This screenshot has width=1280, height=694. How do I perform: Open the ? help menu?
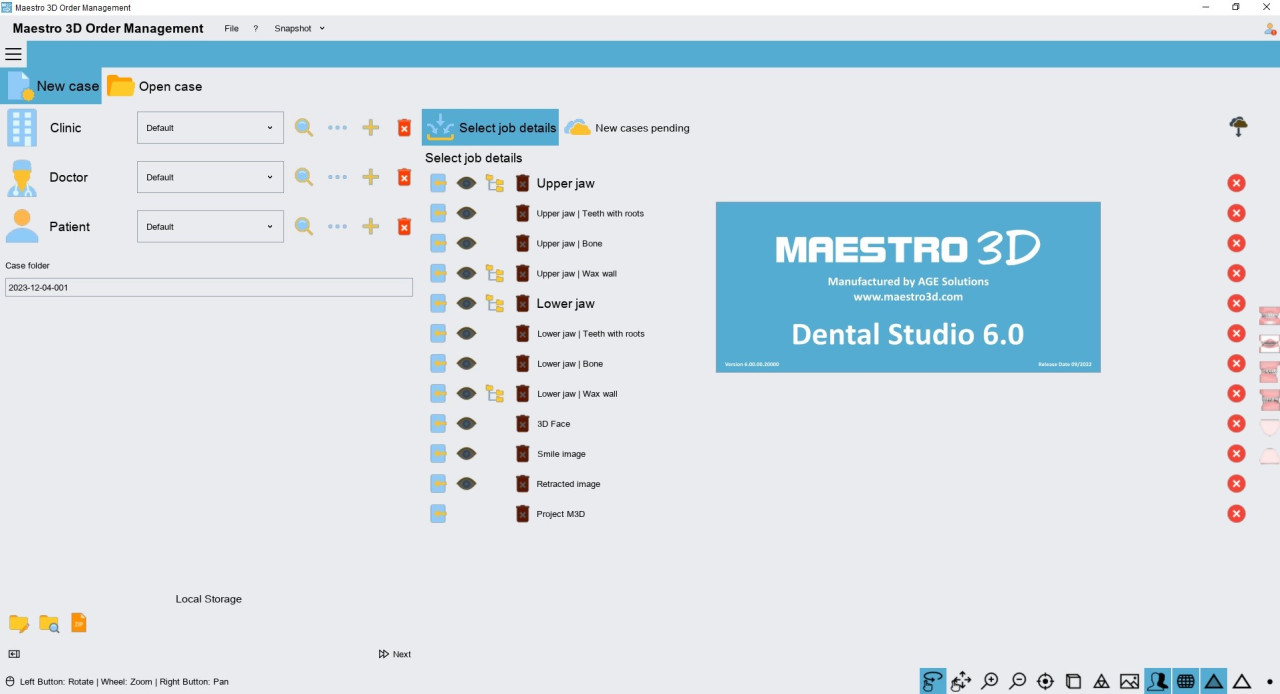[x=255, y=29]
